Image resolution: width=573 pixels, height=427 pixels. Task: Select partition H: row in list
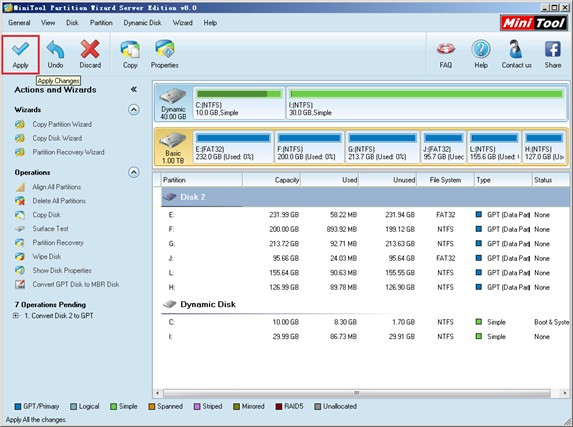coord(365,287)
